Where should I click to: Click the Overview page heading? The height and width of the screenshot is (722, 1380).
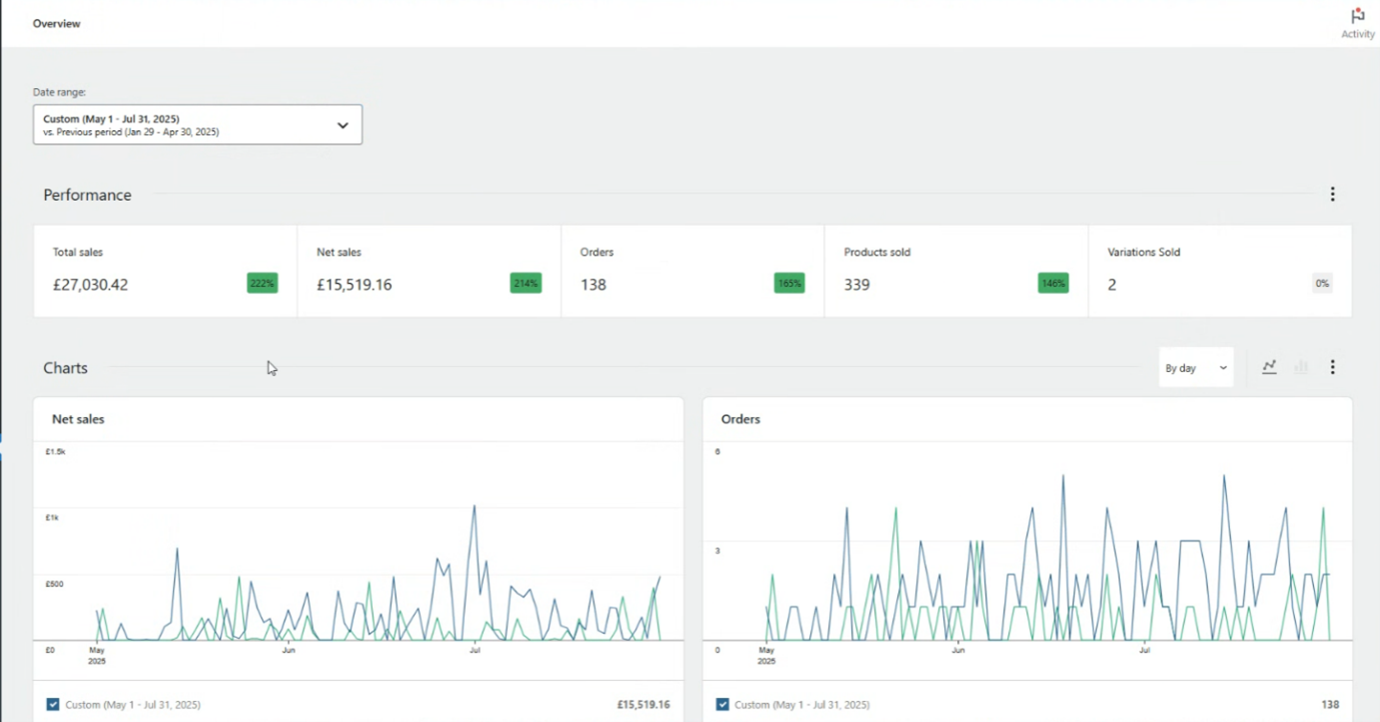pyautogui.click(x=57, y=23)
